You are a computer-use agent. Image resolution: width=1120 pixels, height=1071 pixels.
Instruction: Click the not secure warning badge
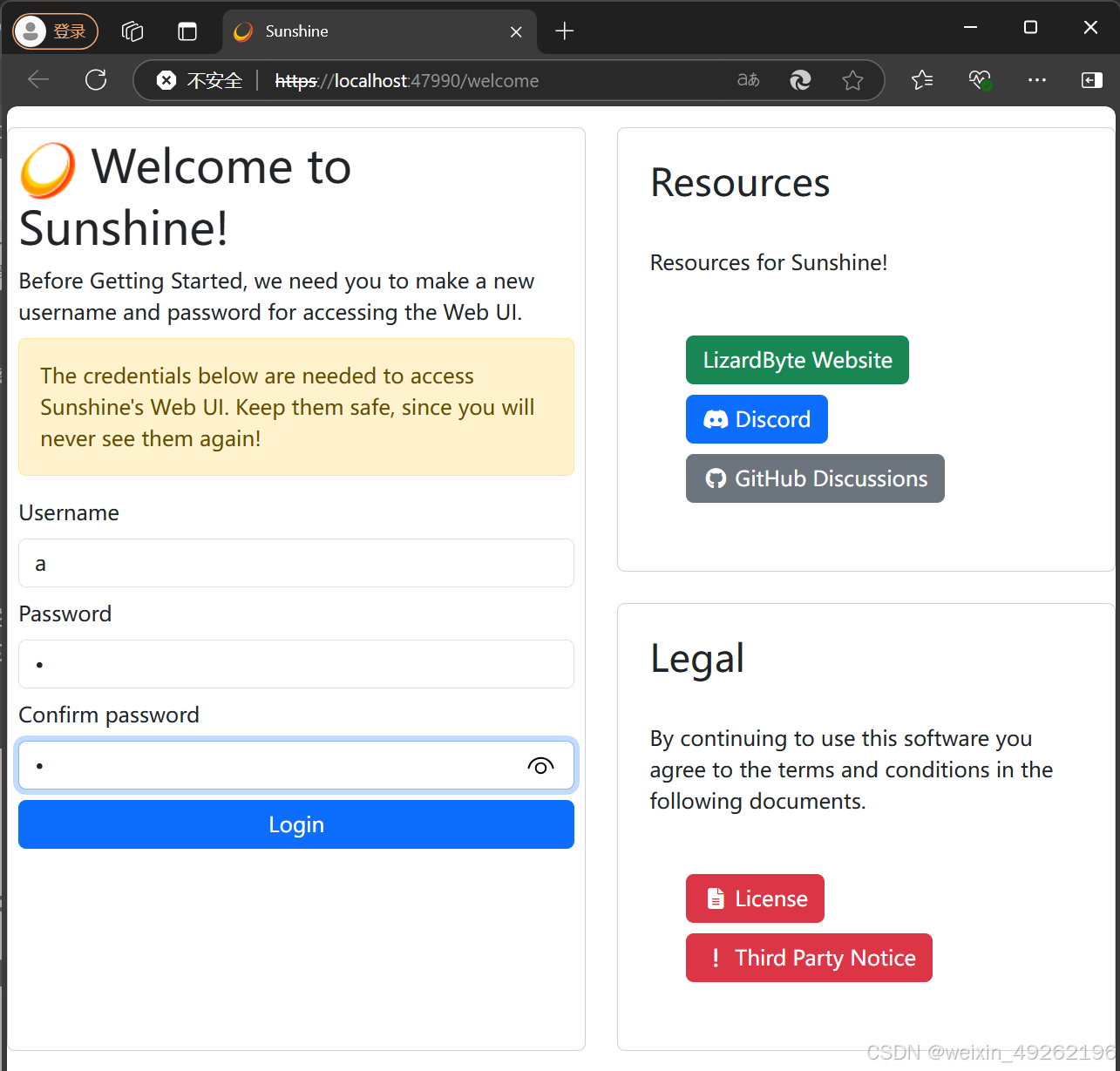pyautogui.click(x=200, y=80)
